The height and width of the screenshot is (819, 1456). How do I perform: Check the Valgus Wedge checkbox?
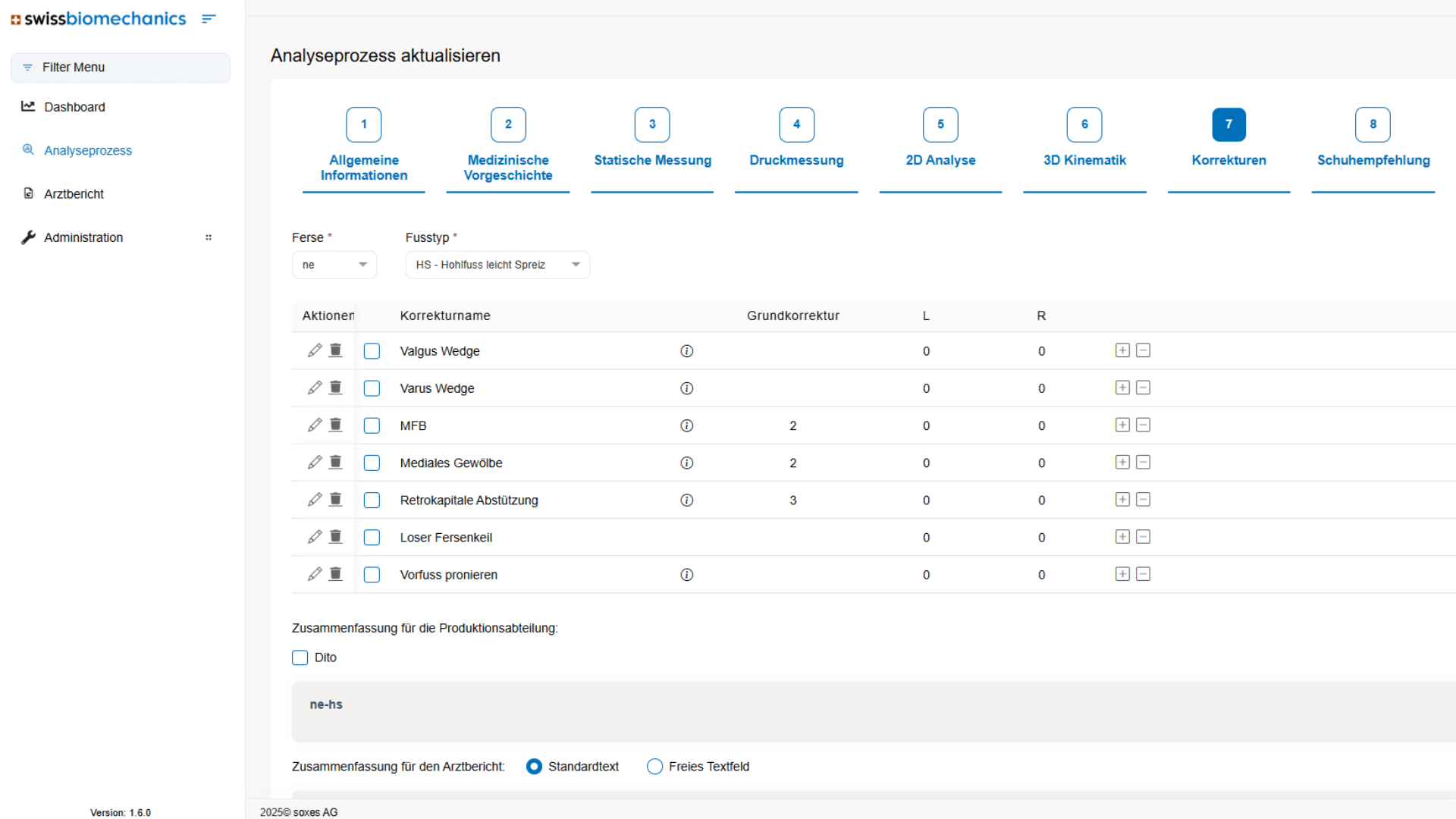click(372, 351)
